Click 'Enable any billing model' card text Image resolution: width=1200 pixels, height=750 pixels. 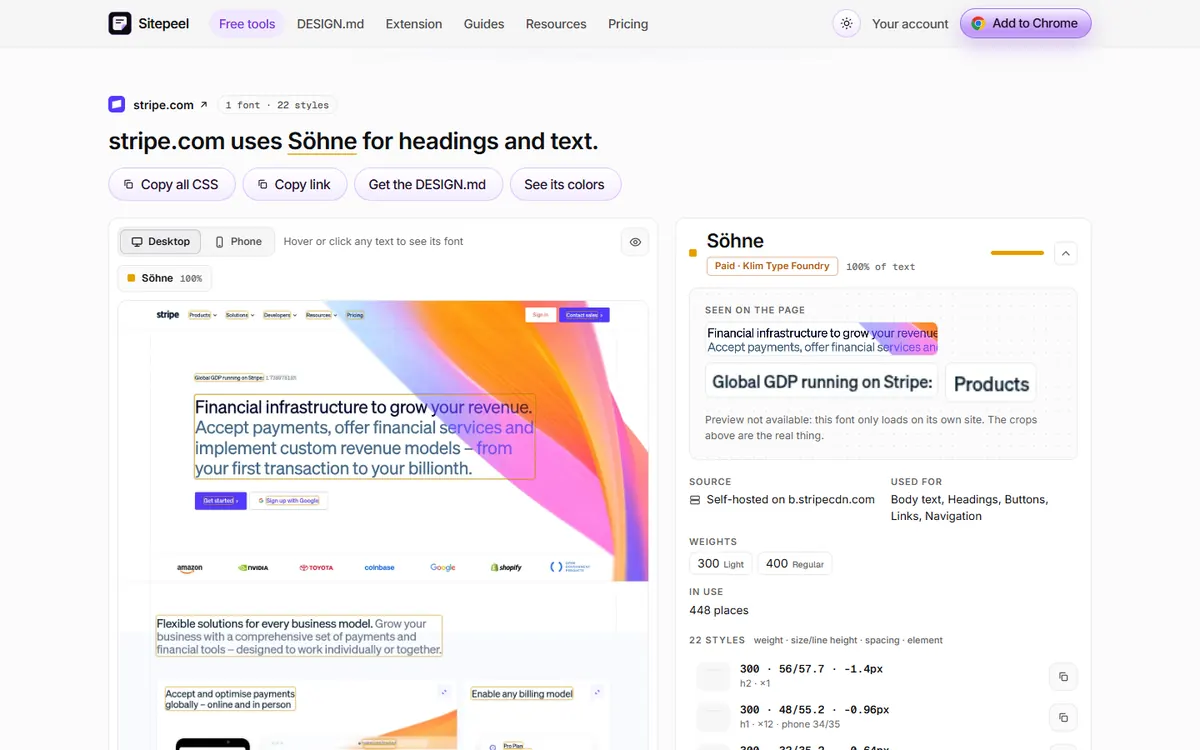pos(522,694)
